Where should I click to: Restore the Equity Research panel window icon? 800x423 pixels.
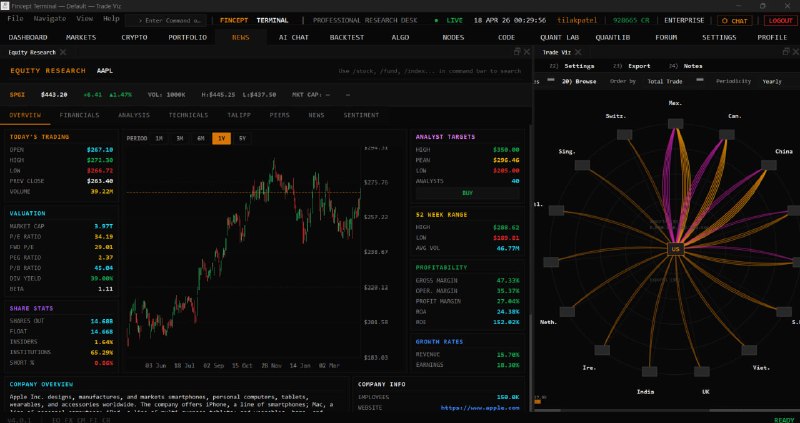pos(517,52)
